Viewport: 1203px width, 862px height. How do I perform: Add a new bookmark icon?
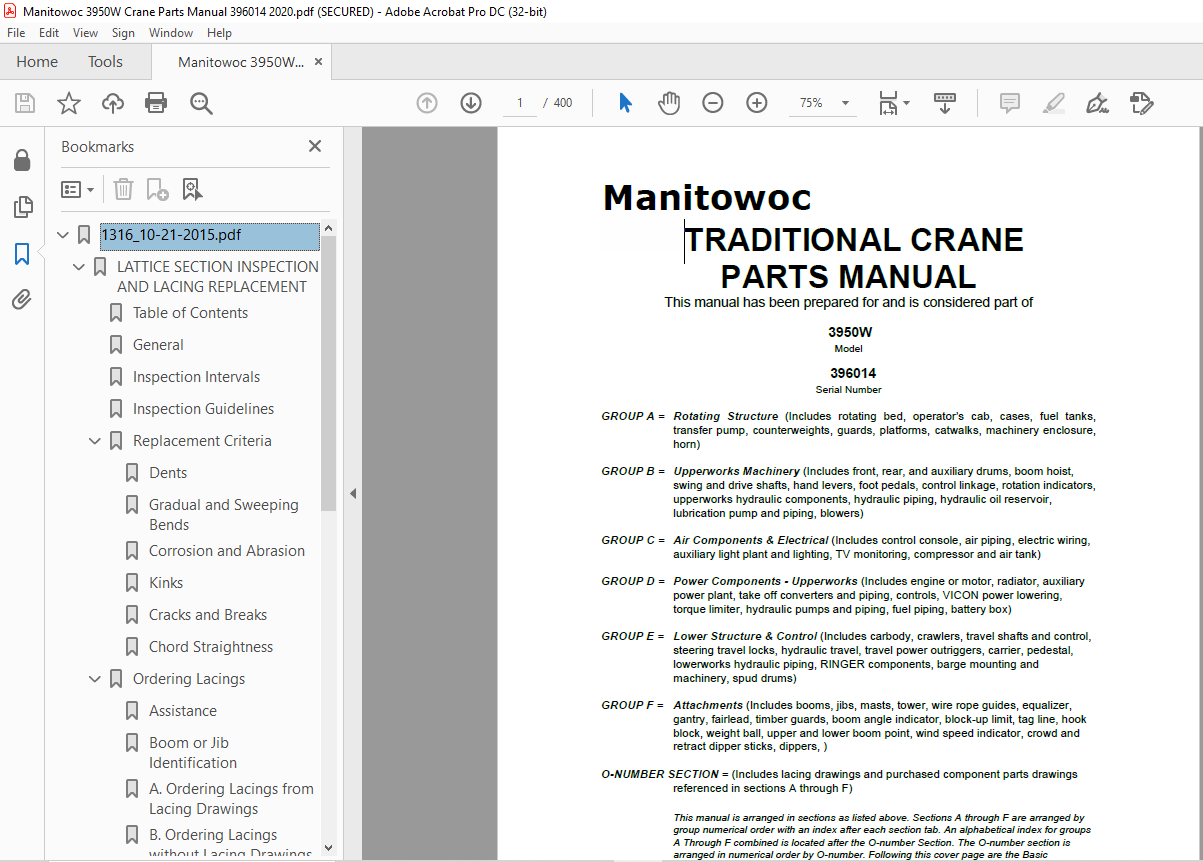point(157,189)
